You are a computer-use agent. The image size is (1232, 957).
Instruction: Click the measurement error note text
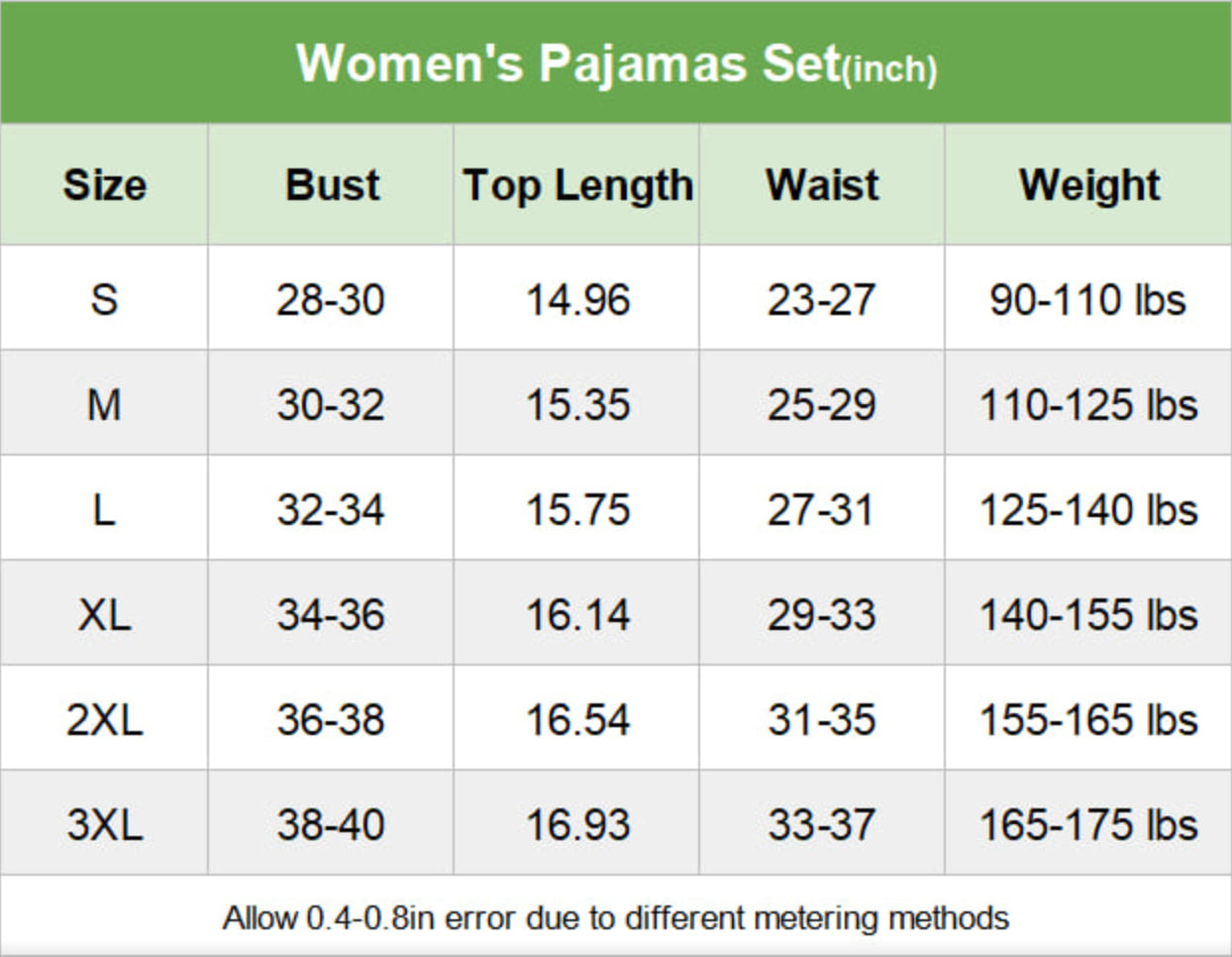pos(616,917)
